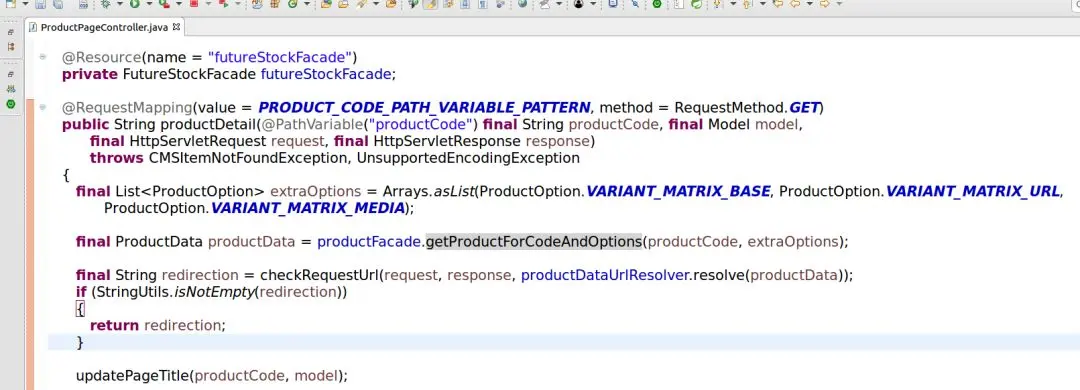Open Forward navigation history dropdown arrow
This screenshot has height=390, width=1080.
pos(839,4)
